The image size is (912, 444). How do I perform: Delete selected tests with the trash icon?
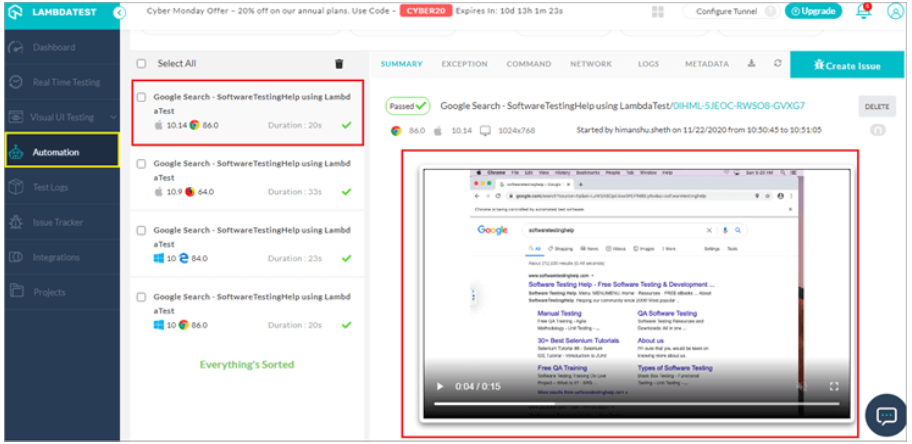[339, 63]
